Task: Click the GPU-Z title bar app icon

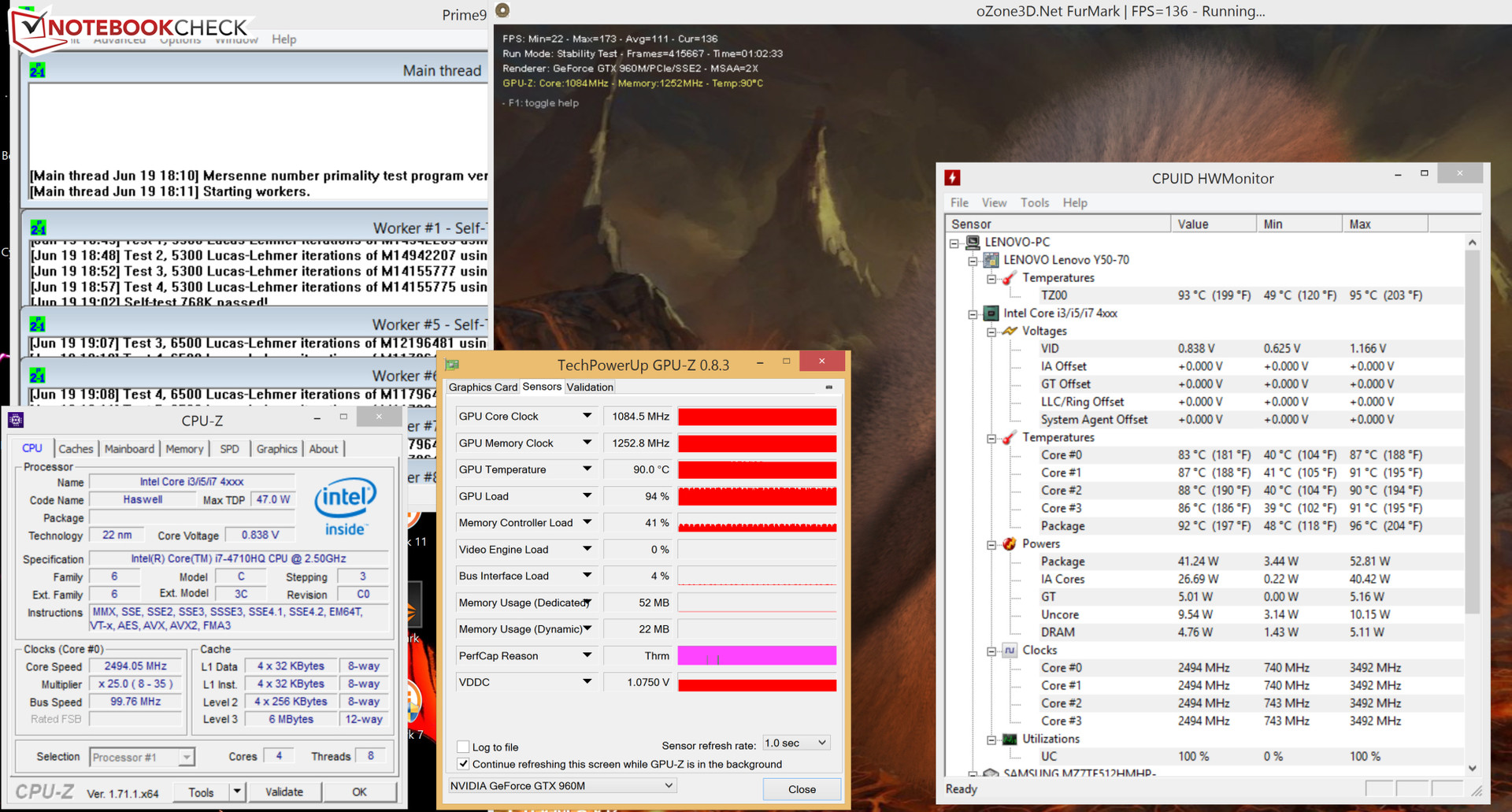Action: coord(452,365)
